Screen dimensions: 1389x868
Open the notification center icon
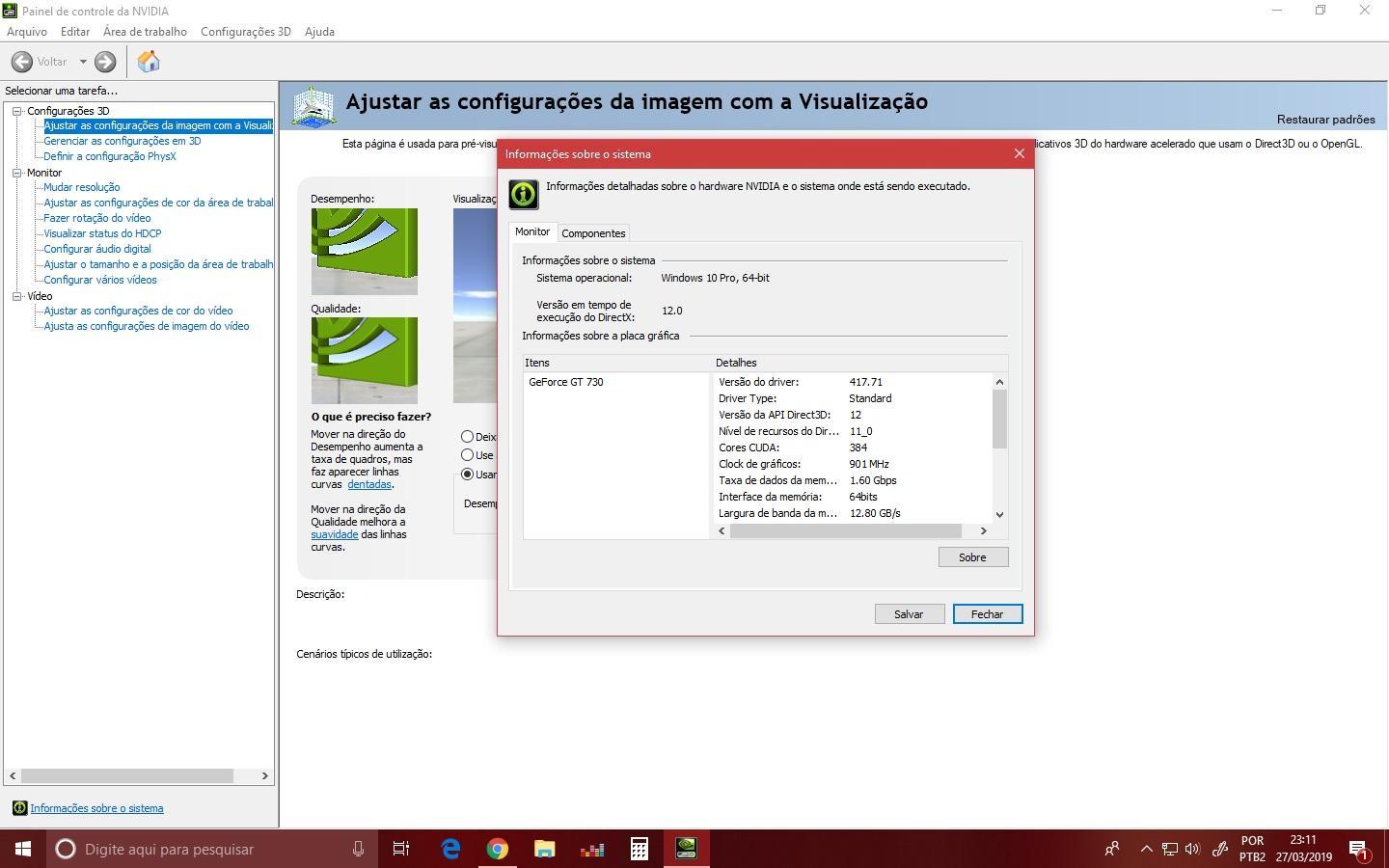[x=1359, y=850]
